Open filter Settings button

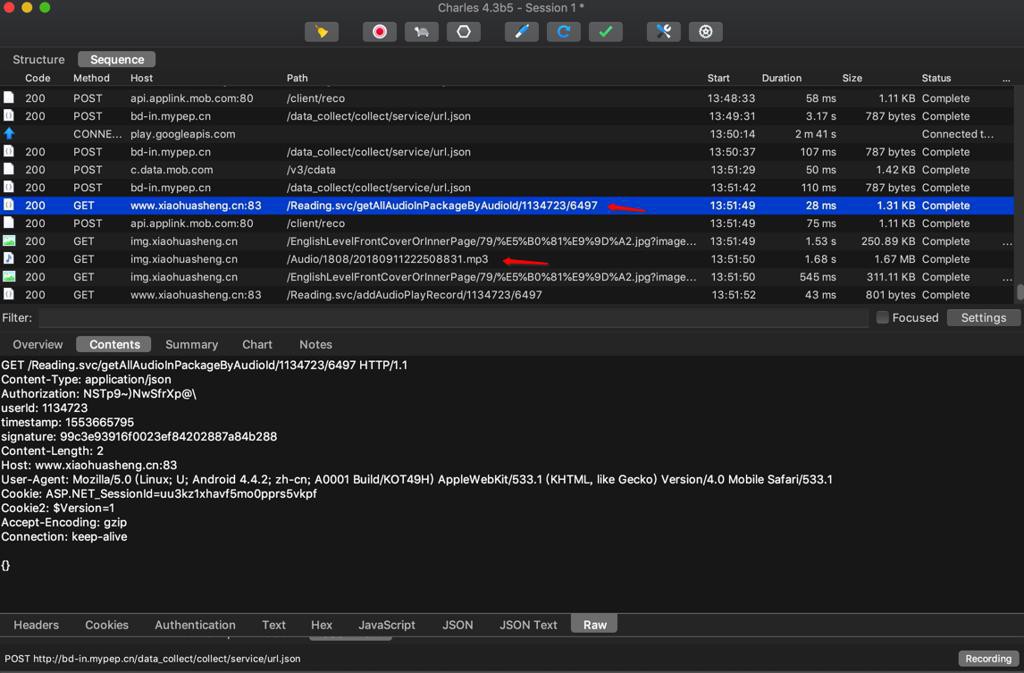click(983, 318)
